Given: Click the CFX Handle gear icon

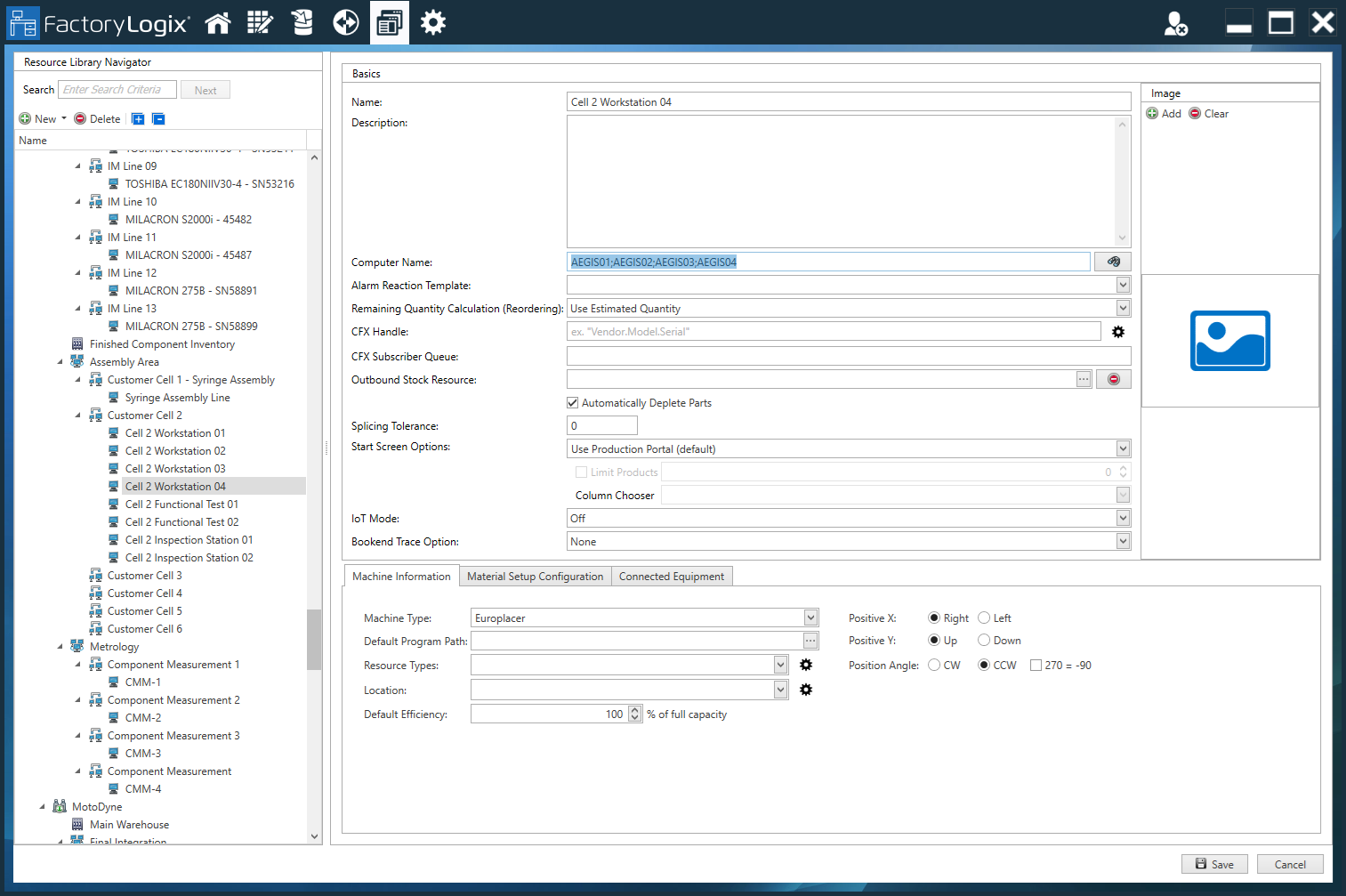Looking at the screenshot, I should [1118, 332].
